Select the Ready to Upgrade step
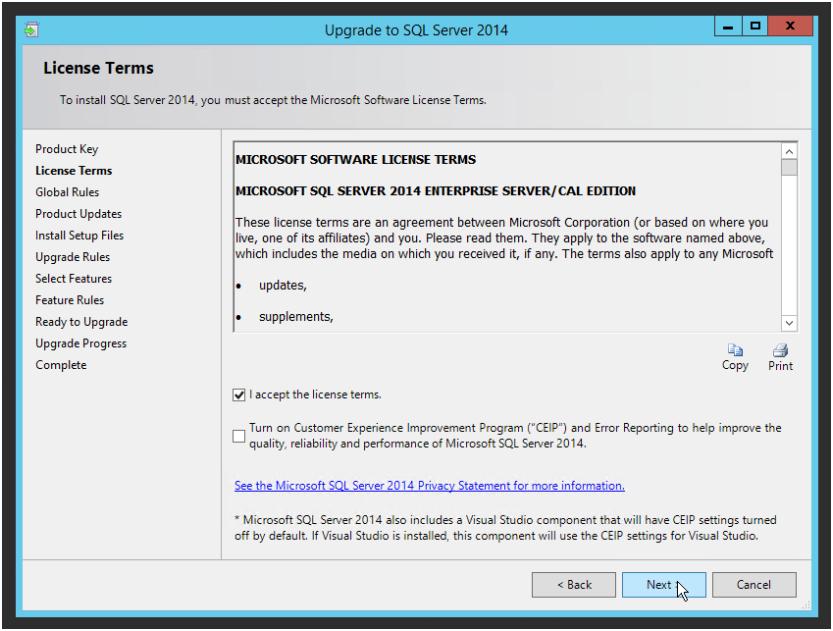The height and width of the screenshot is (631, 833). click(82, 322)
